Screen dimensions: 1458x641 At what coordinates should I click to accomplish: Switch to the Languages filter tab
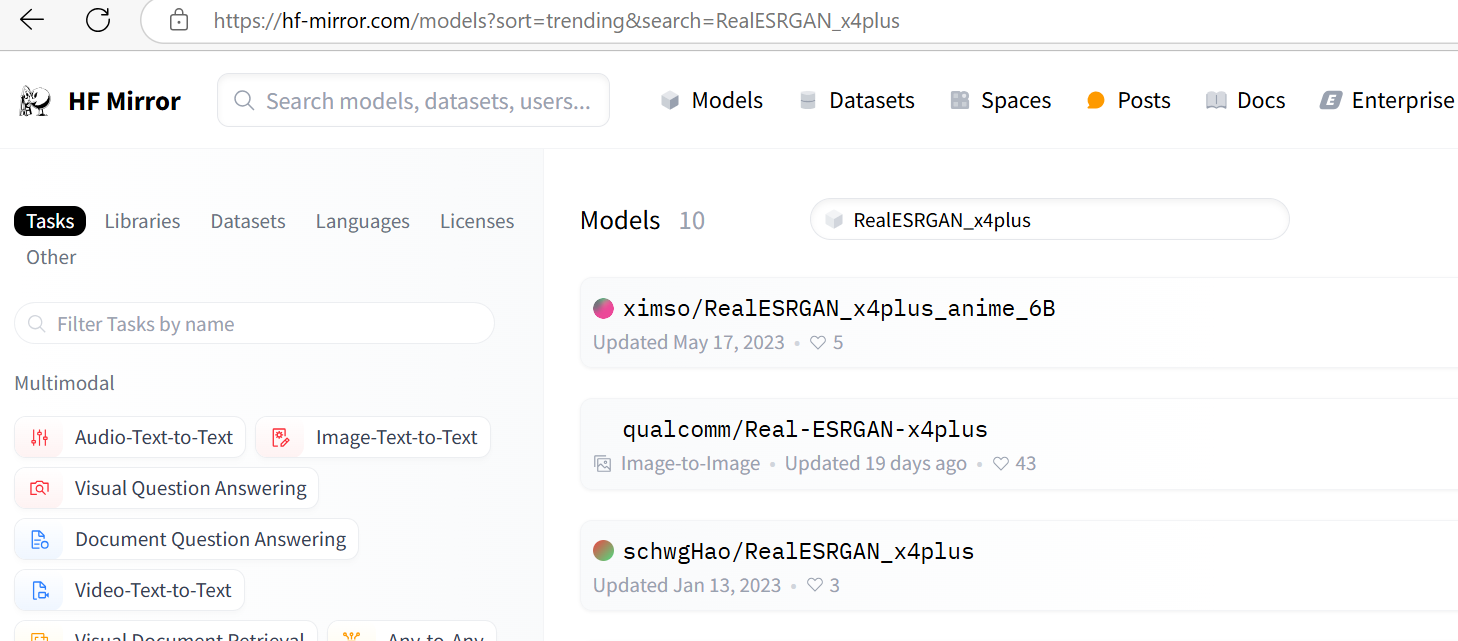(363, 221)
